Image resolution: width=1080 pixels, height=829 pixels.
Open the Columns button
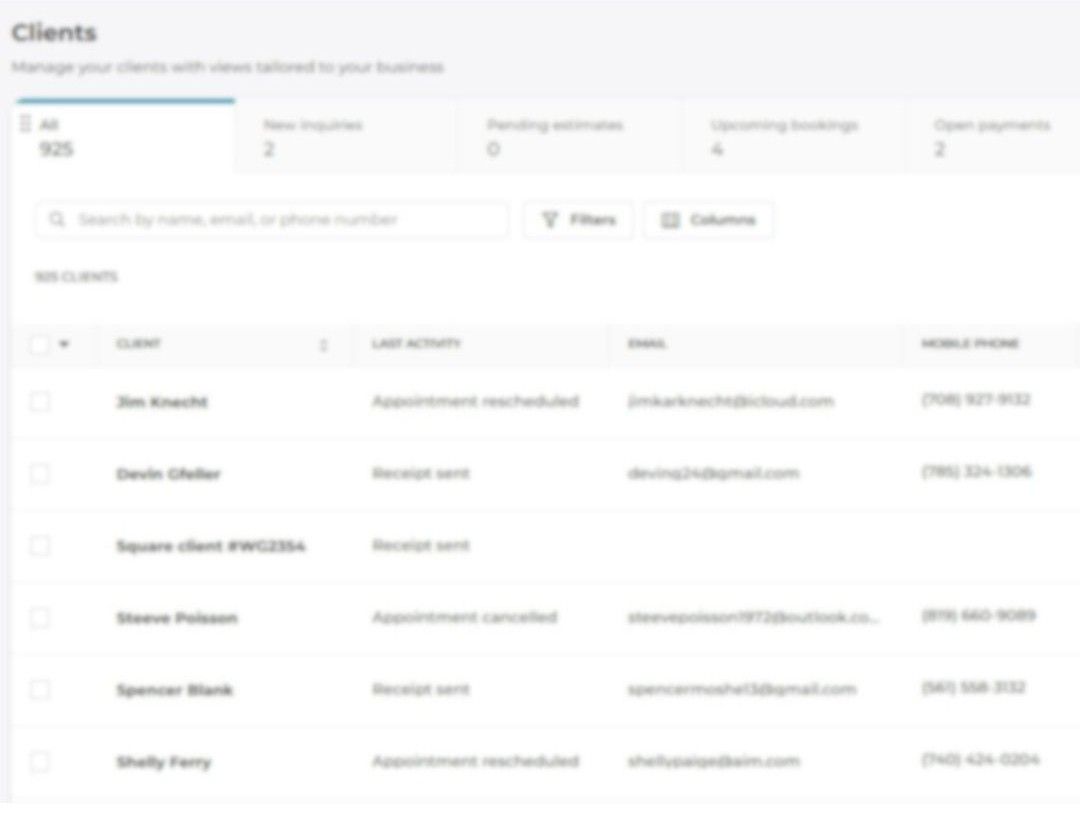[x=708, y=220]
